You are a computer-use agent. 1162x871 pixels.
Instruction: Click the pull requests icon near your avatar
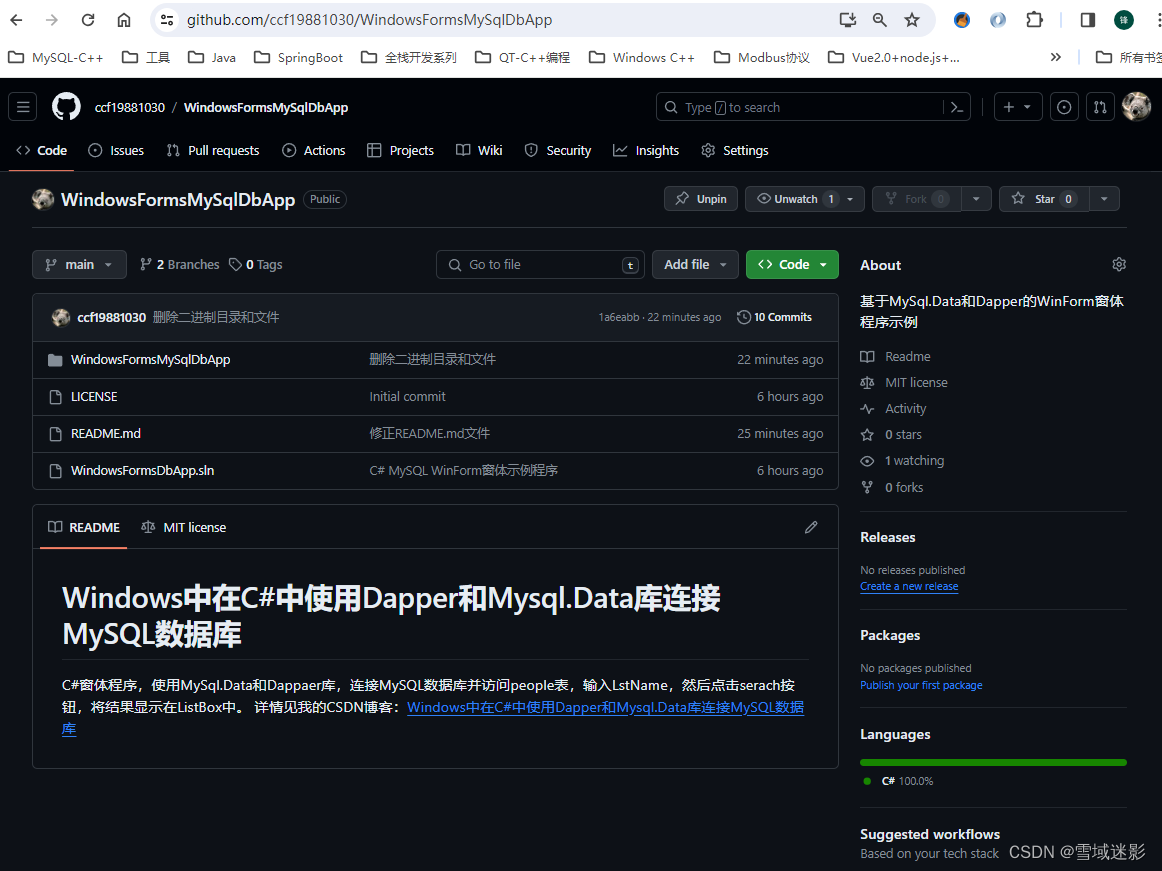[1099, 106]
